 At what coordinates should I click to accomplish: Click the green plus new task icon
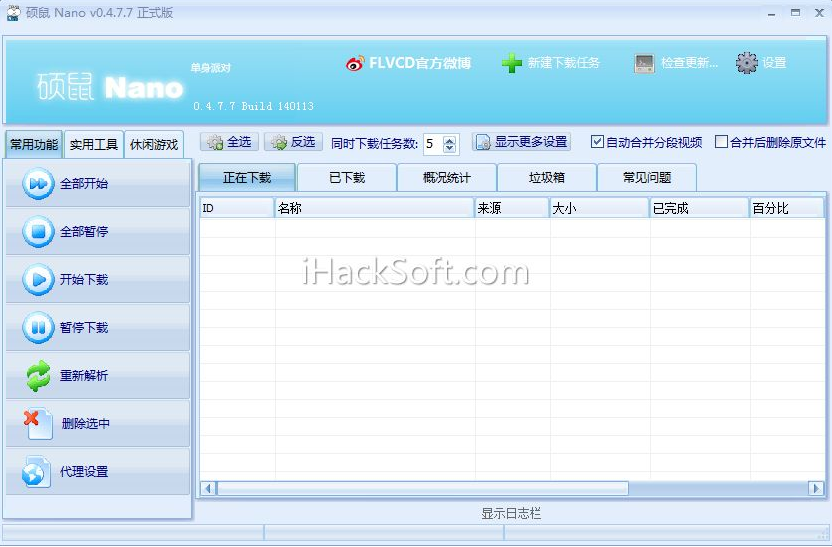(x=512, y=63)
